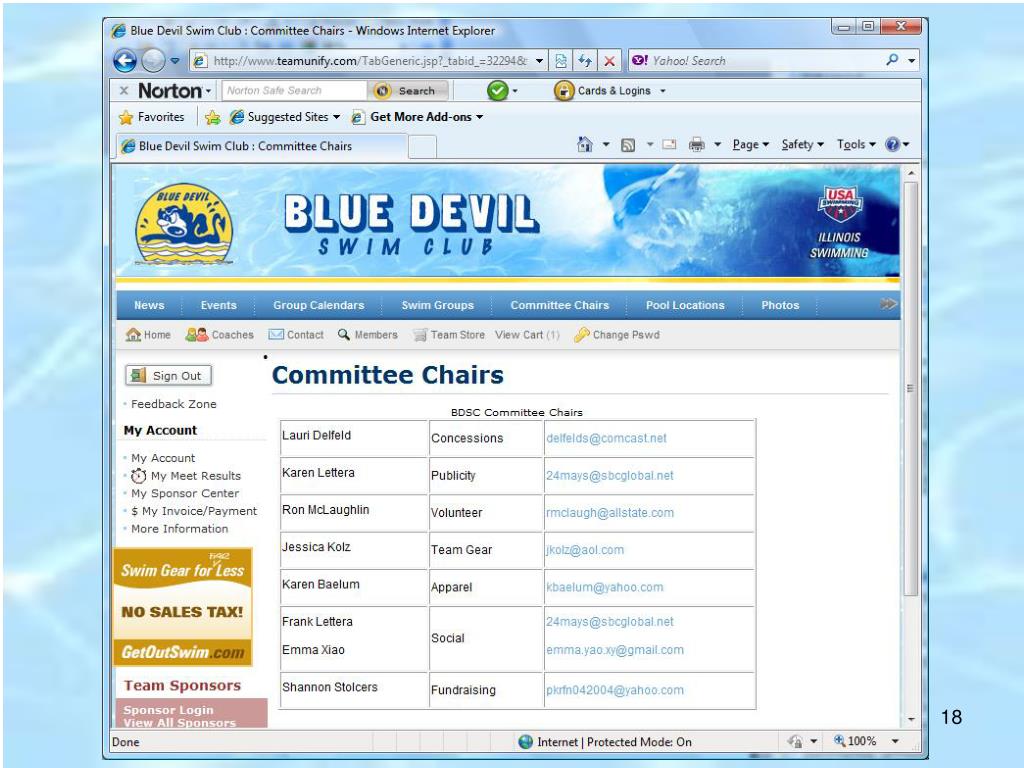Click Change Pswd key link
This screenshot has height=768, width=1024.
pyautogui.click(x=616, y=334)
